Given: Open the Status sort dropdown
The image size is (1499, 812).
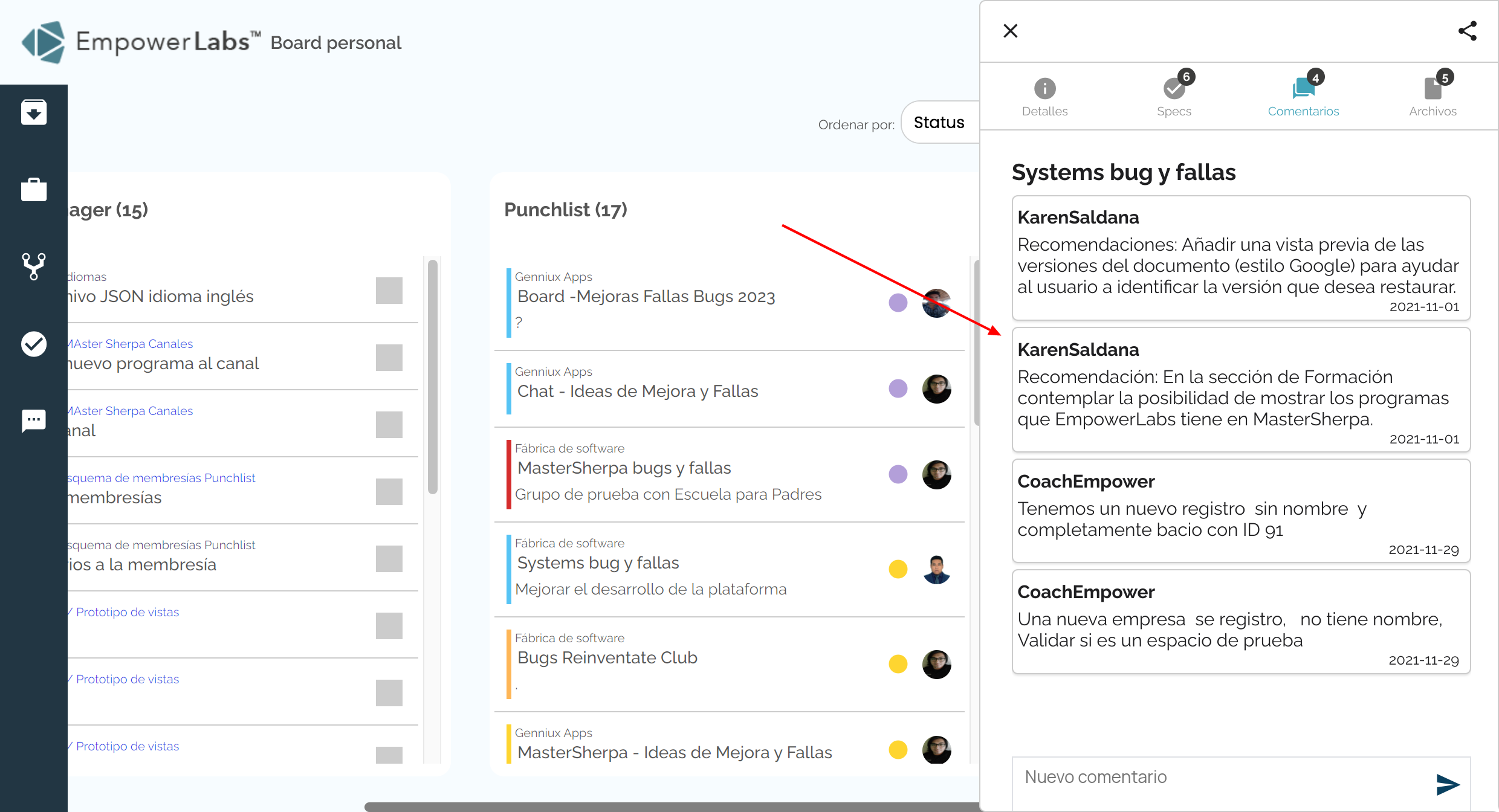Looking at the screenshot, I should (939, 123).
